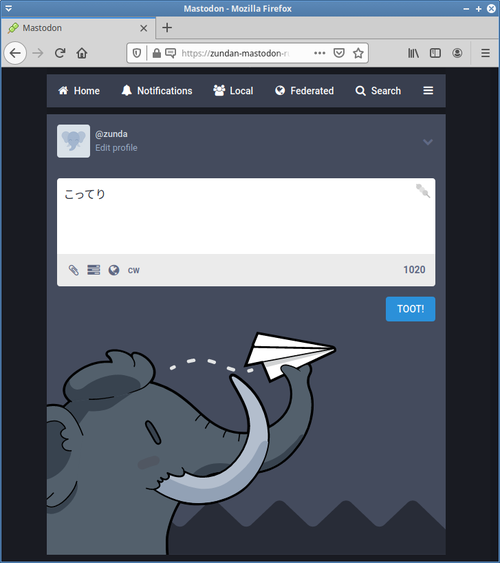The height and width of the screenshot is (563, 500).
Task: Click the Edit profile link
Action: coord(116,148)
